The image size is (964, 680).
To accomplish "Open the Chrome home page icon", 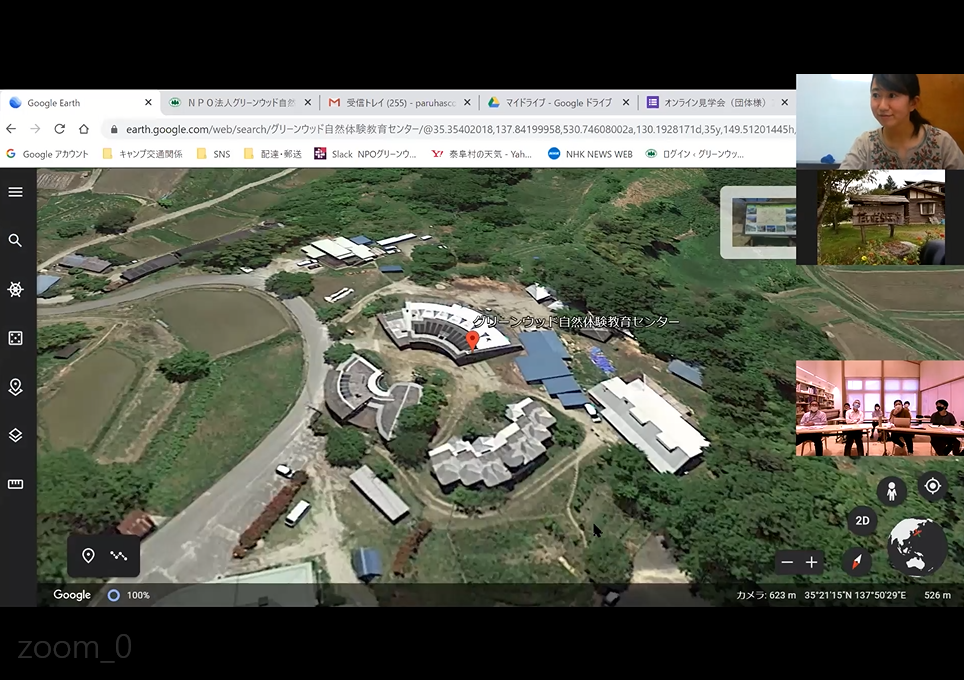I will [84, 129].
